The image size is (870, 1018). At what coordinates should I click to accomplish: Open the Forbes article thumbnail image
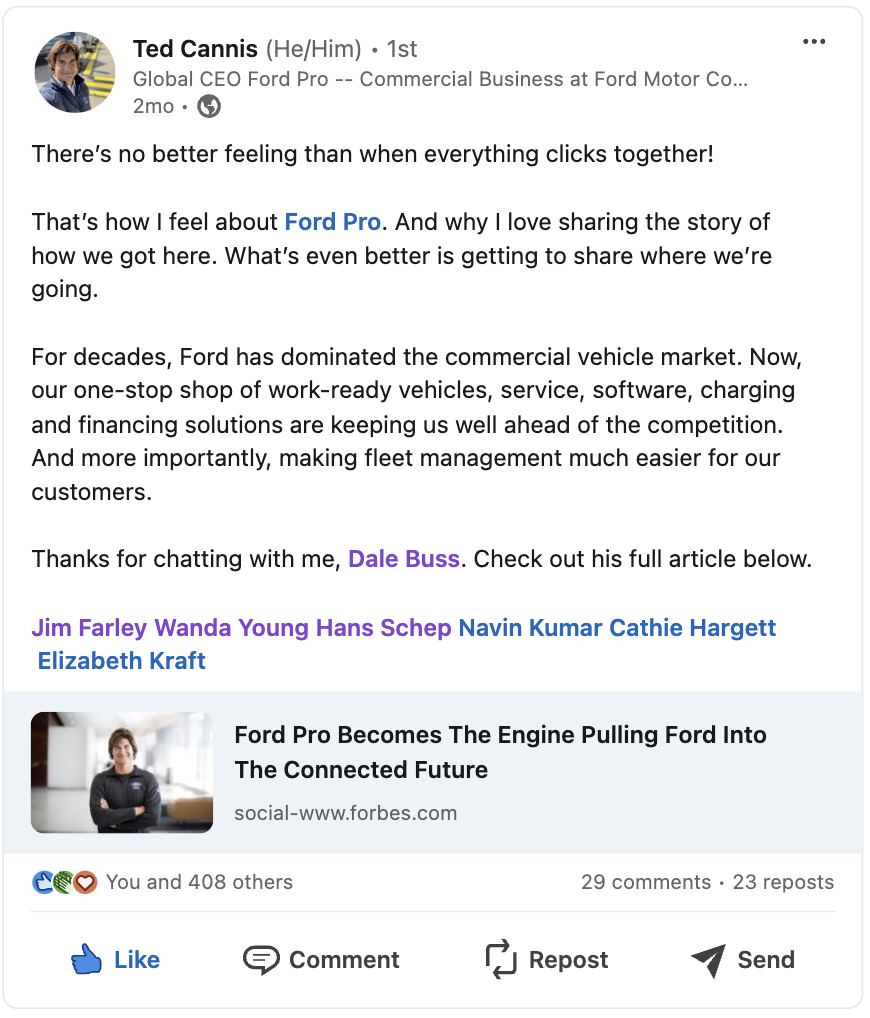[x=122, y=773]
